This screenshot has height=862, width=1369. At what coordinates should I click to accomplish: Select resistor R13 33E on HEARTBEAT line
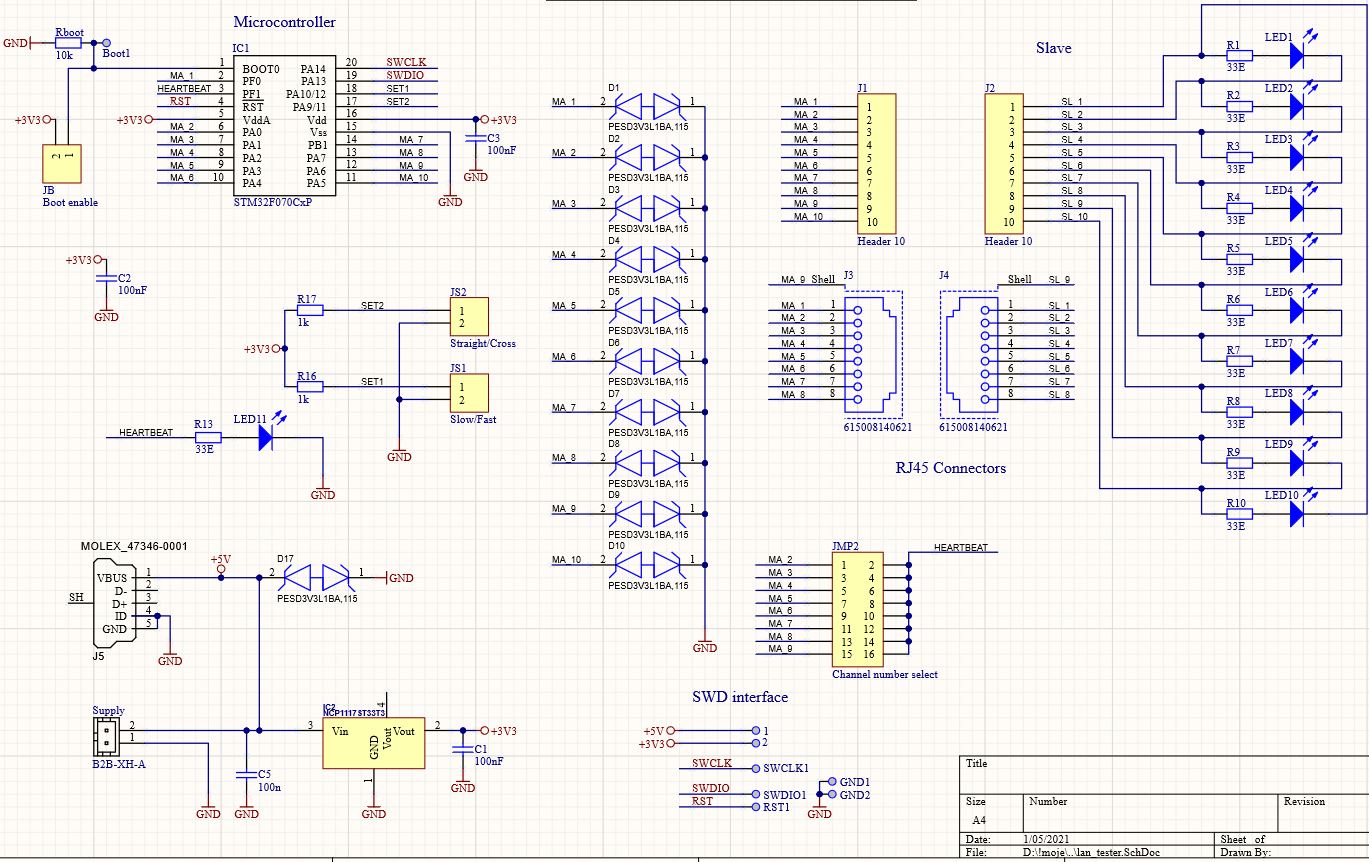pos(207,437)
